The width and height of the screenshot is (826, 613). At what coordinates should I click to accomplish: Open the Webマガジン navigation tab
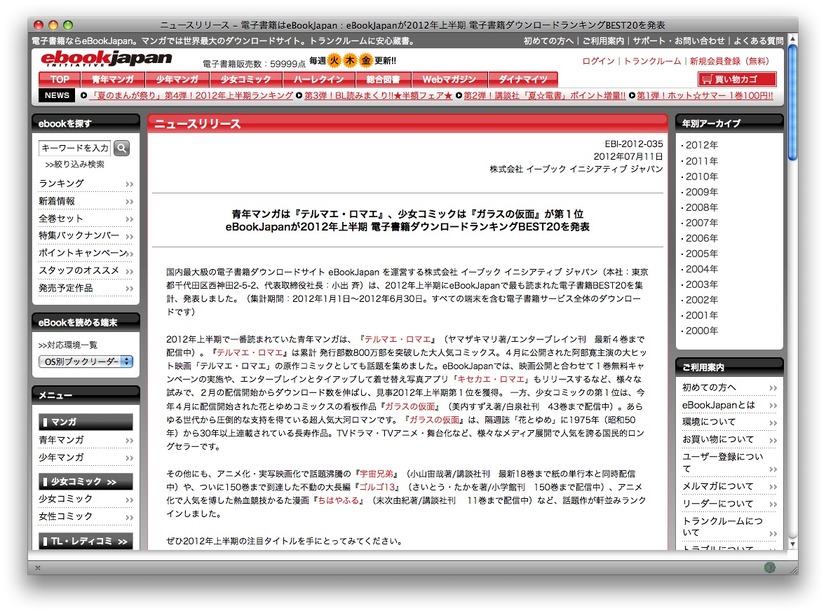click(x=449, y=80)
